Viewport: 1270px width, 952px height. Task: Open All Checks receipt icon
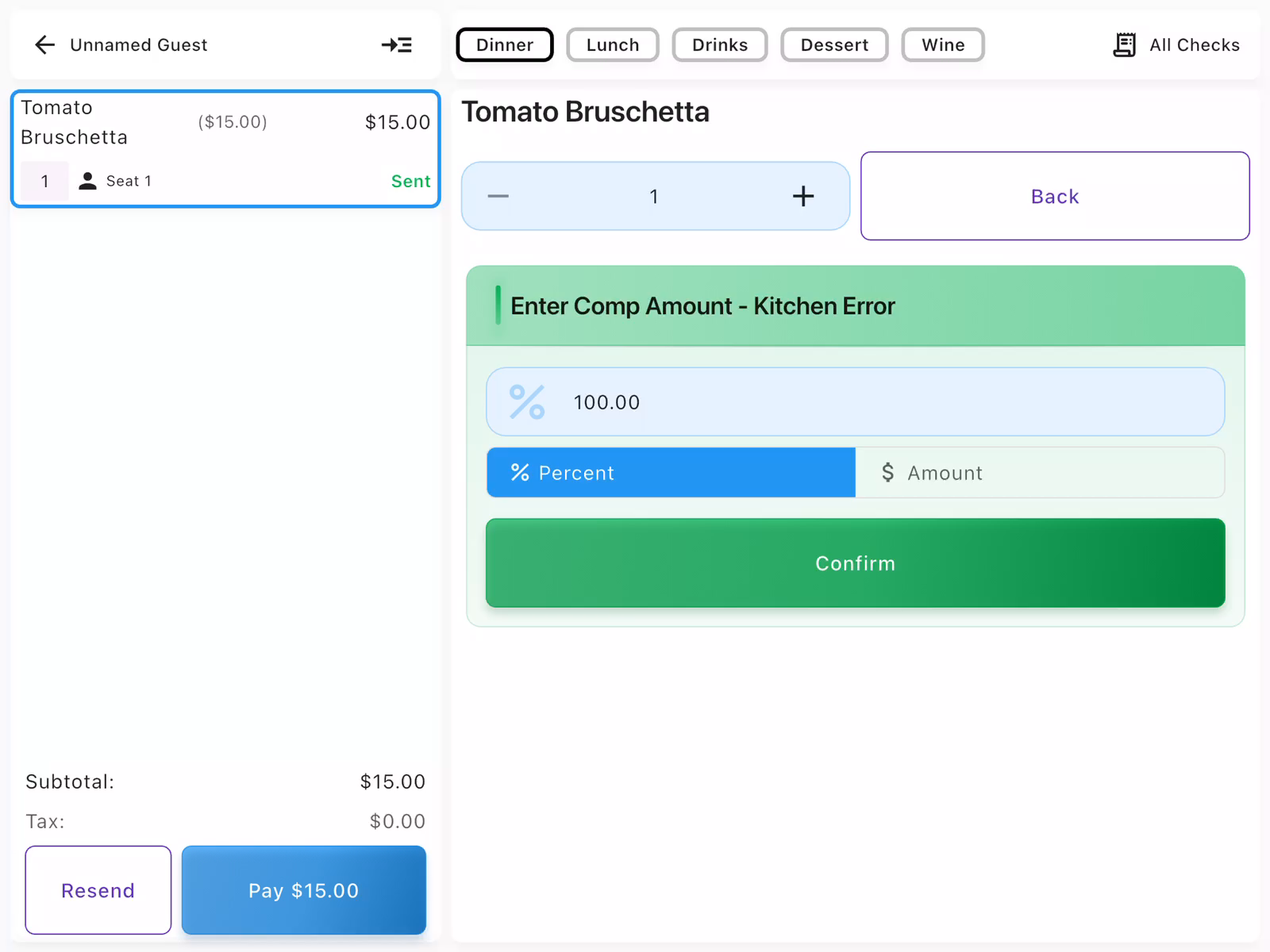coord(1124,45)
